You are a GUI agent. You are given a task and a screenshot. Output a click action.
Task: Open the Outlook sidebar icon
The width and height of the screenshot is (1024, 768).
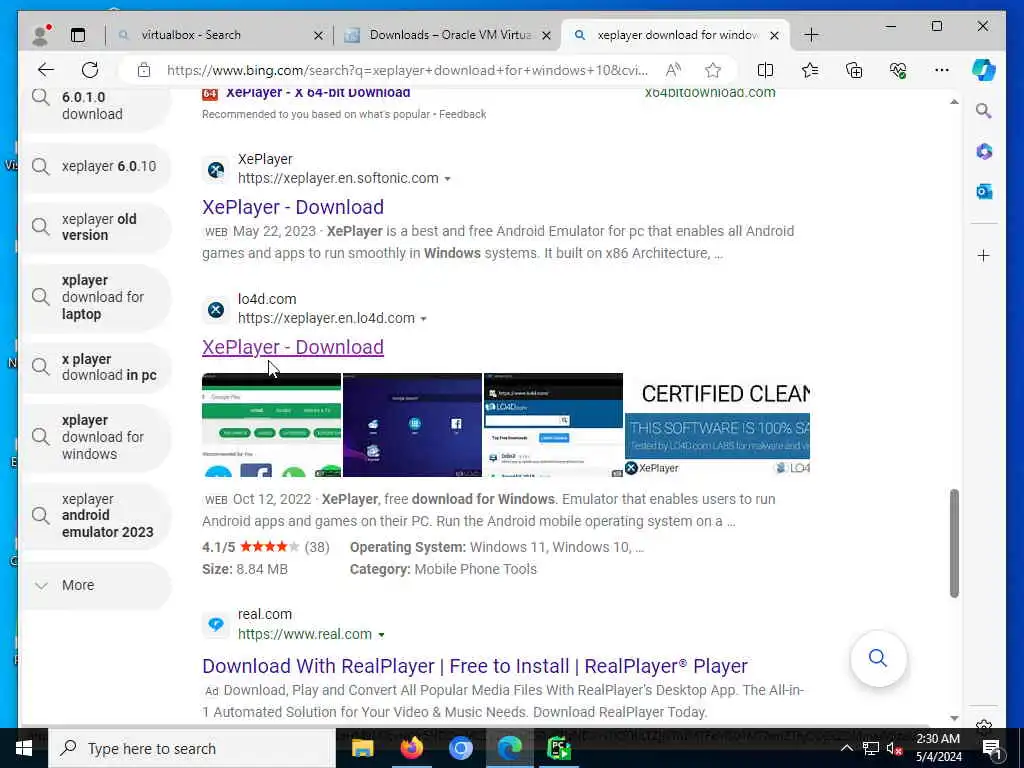click(x=984, y=191)
